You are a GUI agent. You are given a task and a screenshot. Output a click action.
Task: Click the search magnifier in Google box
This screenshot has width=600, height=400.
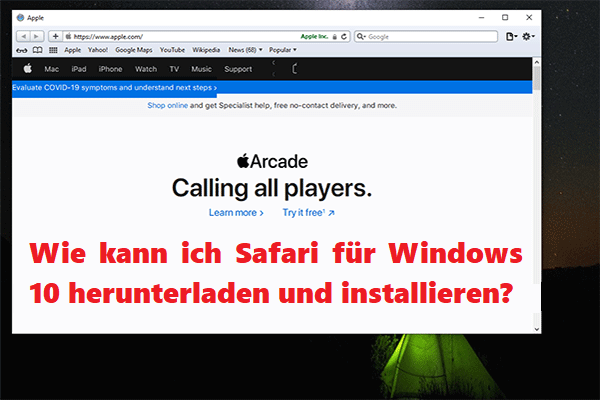click(360, 36)
